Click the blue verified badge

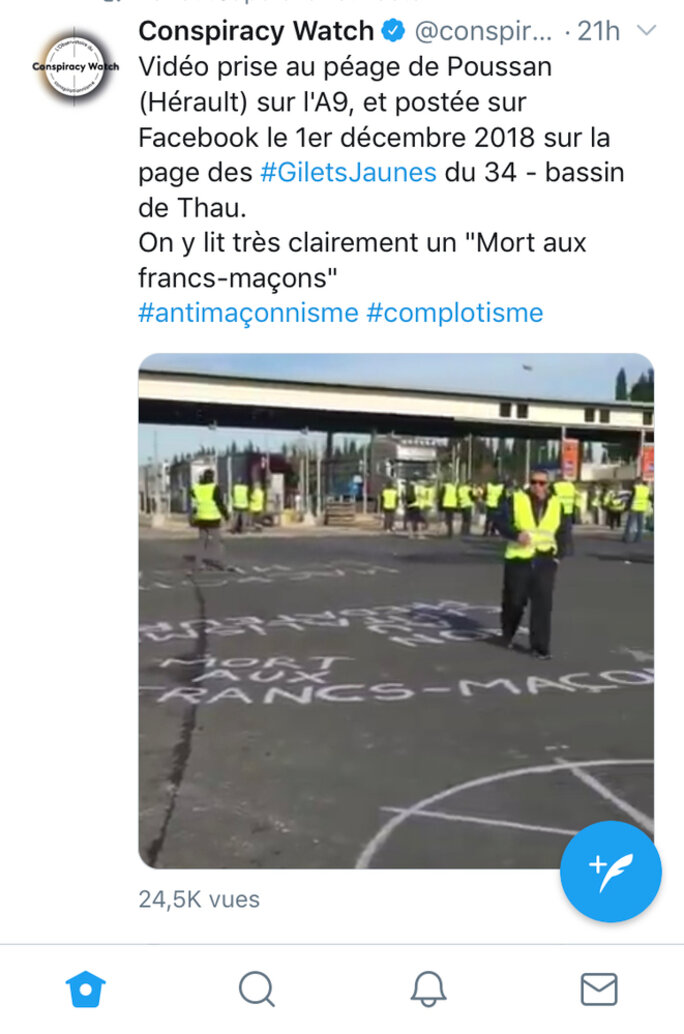click(394, 31)
